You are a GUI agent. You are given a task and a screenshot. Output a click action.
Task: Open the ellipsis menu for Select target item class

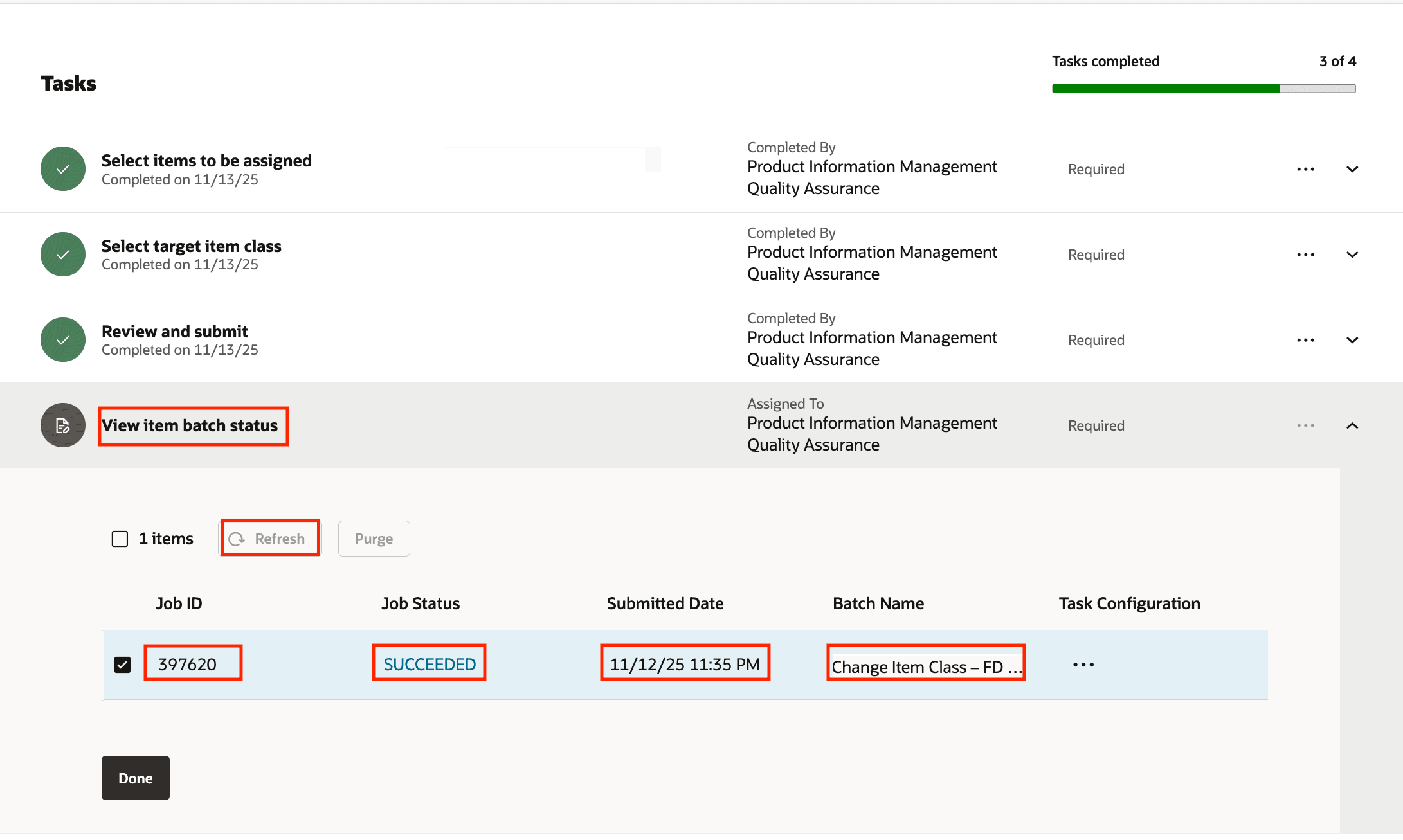[1305, 254]
